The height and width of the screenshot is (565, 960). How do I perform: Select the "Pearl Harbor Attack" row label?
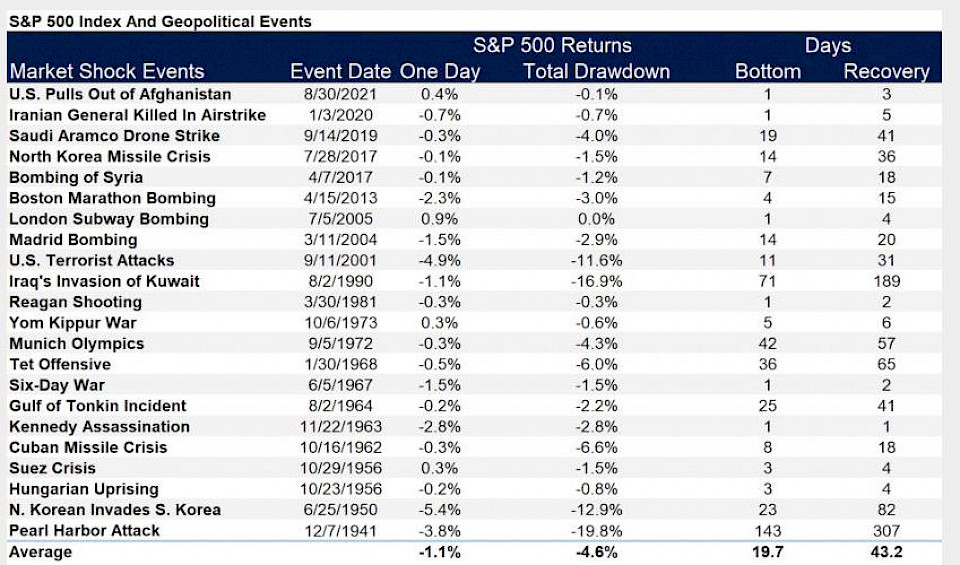[84, 530]
